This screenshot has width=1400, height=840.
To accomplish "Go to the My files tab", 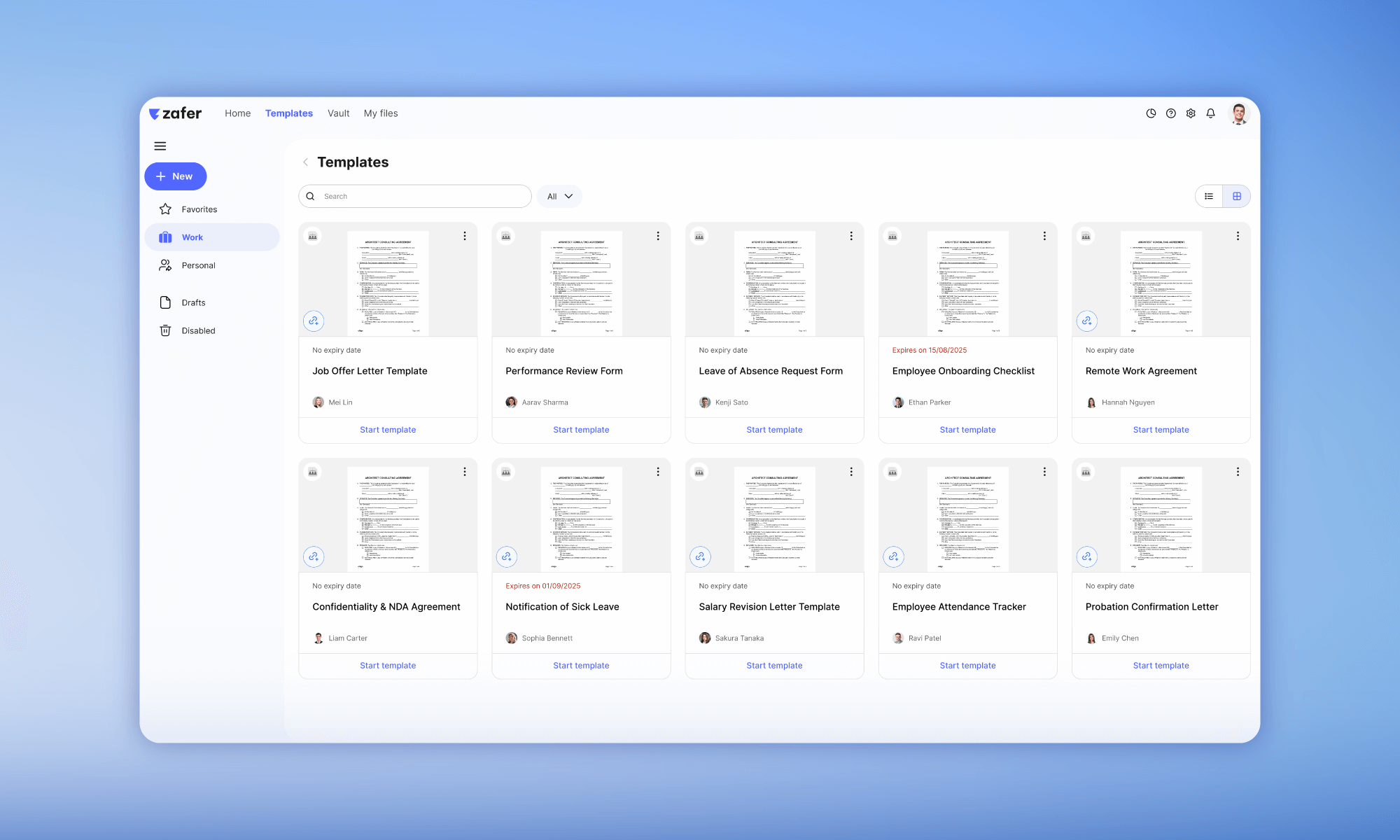I will [x=381, y=113].
